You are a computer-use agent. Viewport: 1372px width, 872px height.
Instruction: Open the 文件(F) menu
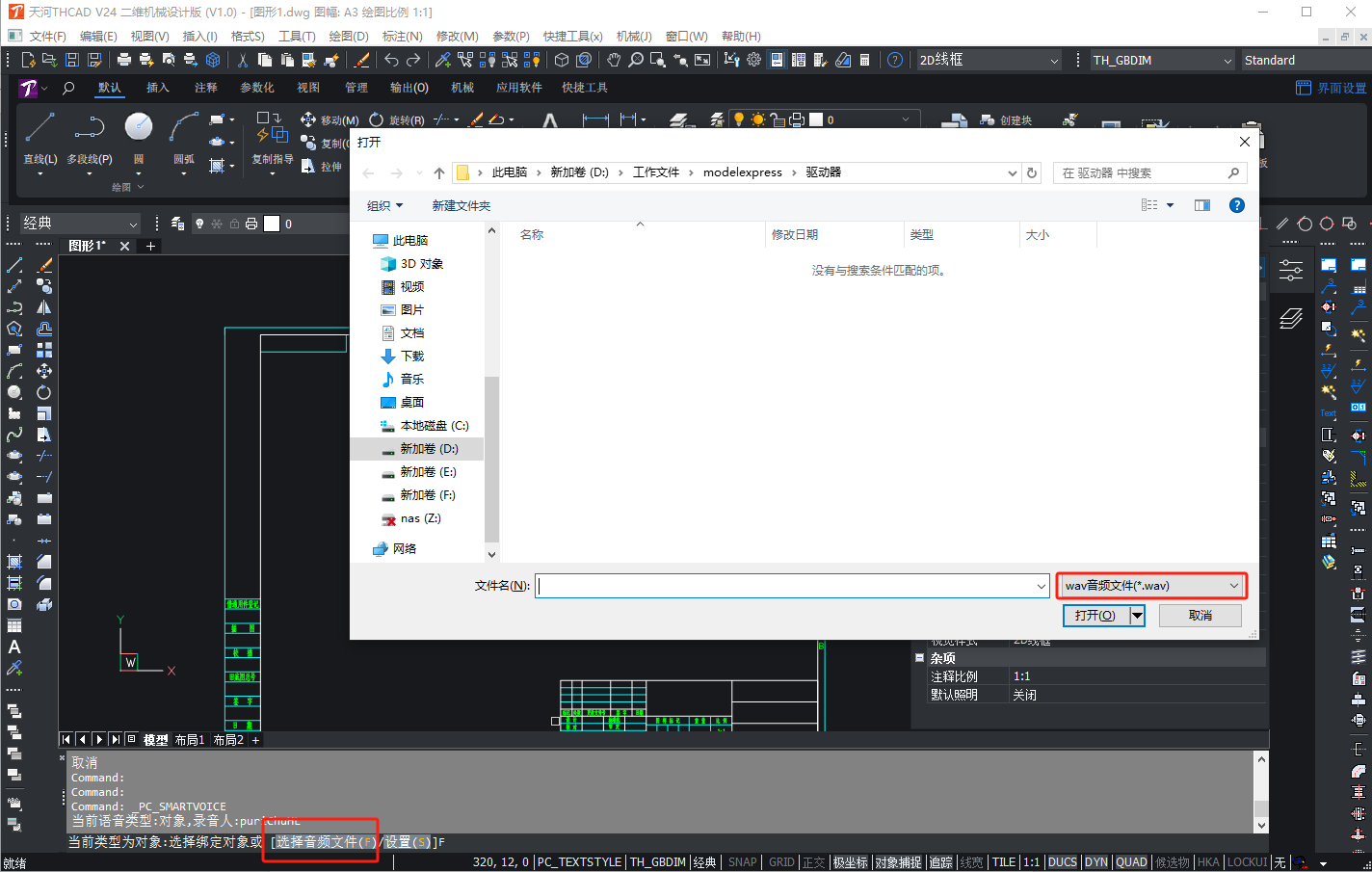pos(47,36)
